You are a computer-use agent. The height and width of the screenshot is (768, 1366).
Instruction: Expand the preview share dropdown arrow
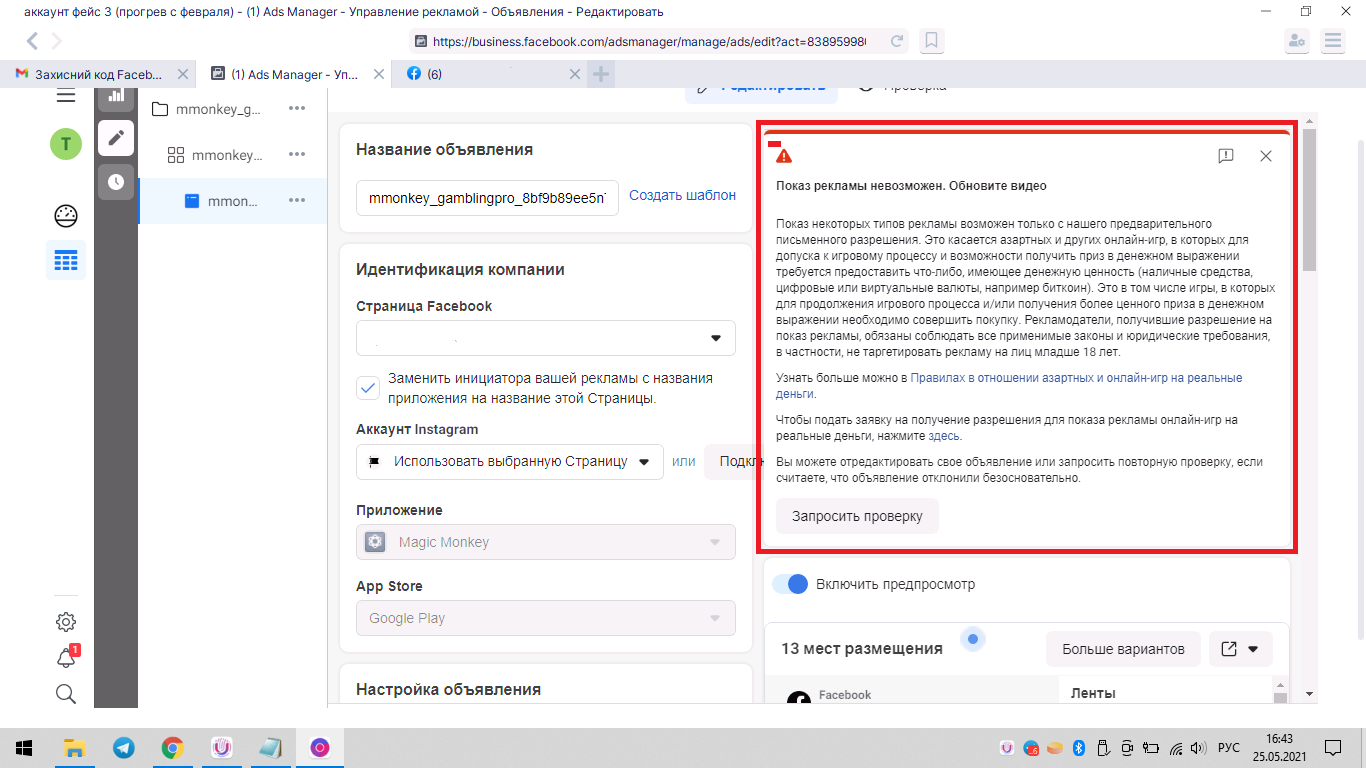pyautogui.click(x=1253, y=649)
